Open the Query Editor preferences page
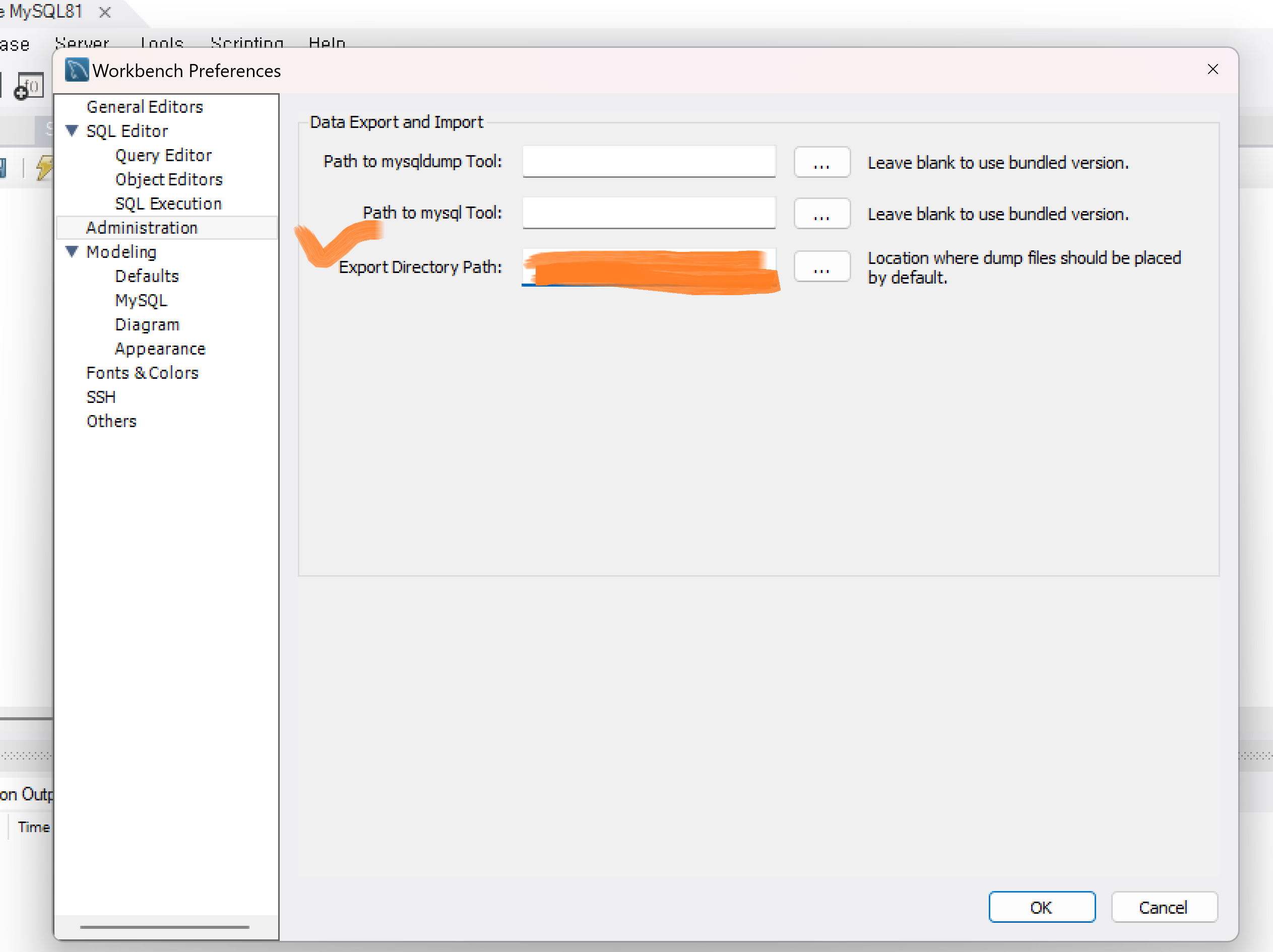The width and height of the screenshot is (1273, 952). (163, 155)
